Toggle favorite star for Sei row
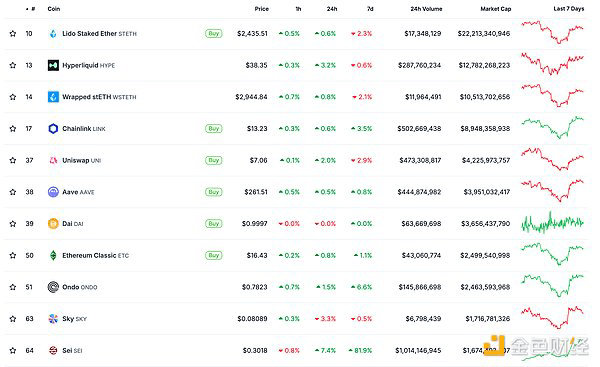Screen dimensions: 600x367 coord(13,351)
